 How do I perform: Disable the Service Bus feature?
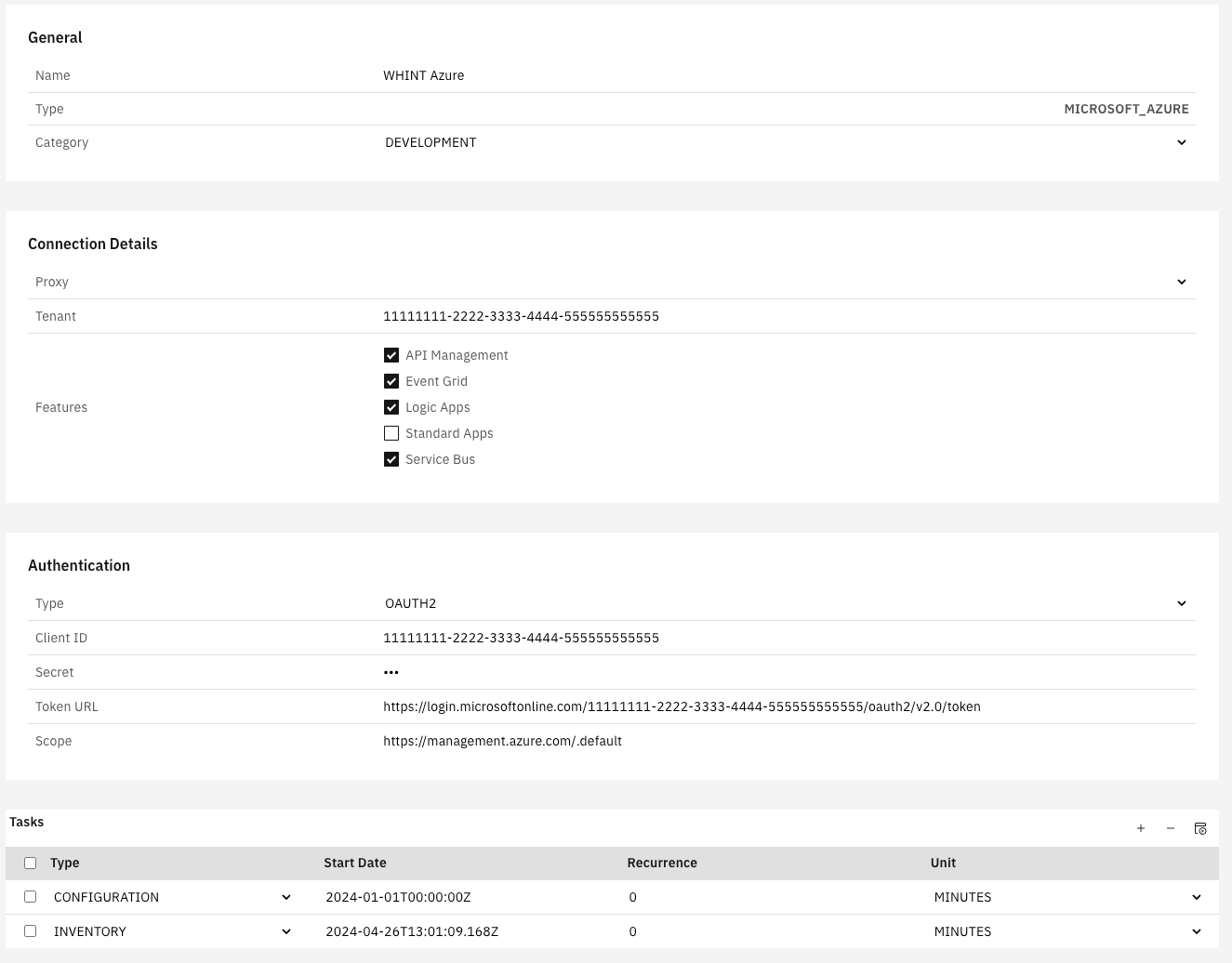pos(391,459)
